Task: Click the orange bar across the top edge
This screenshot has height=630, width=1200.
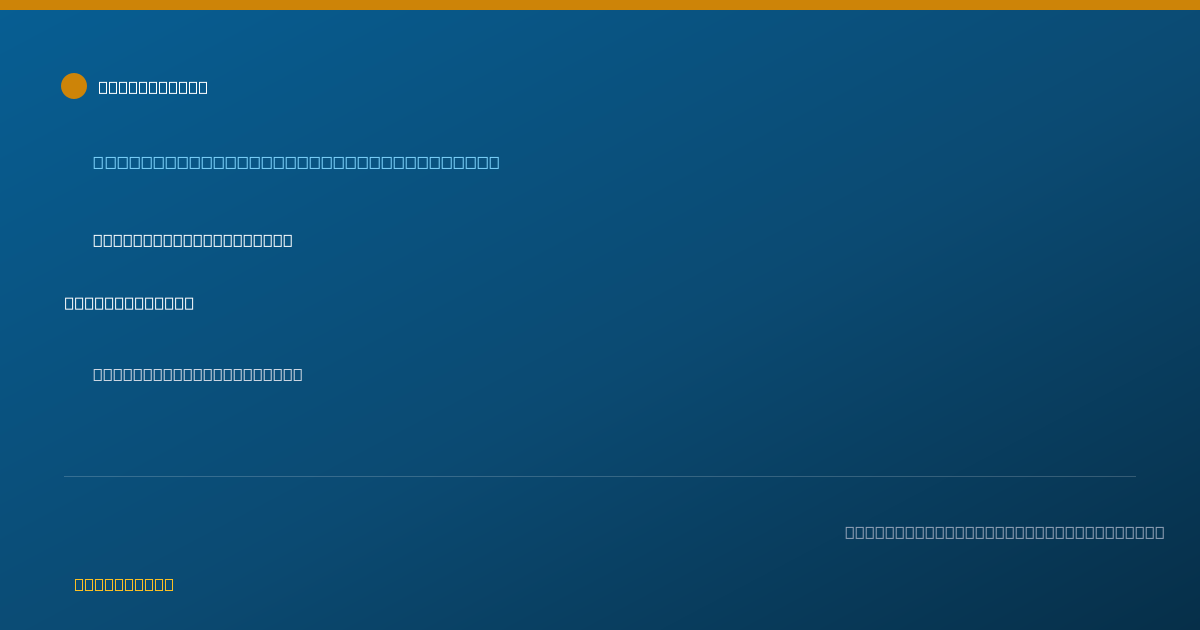Action: [x=600, y=5]
